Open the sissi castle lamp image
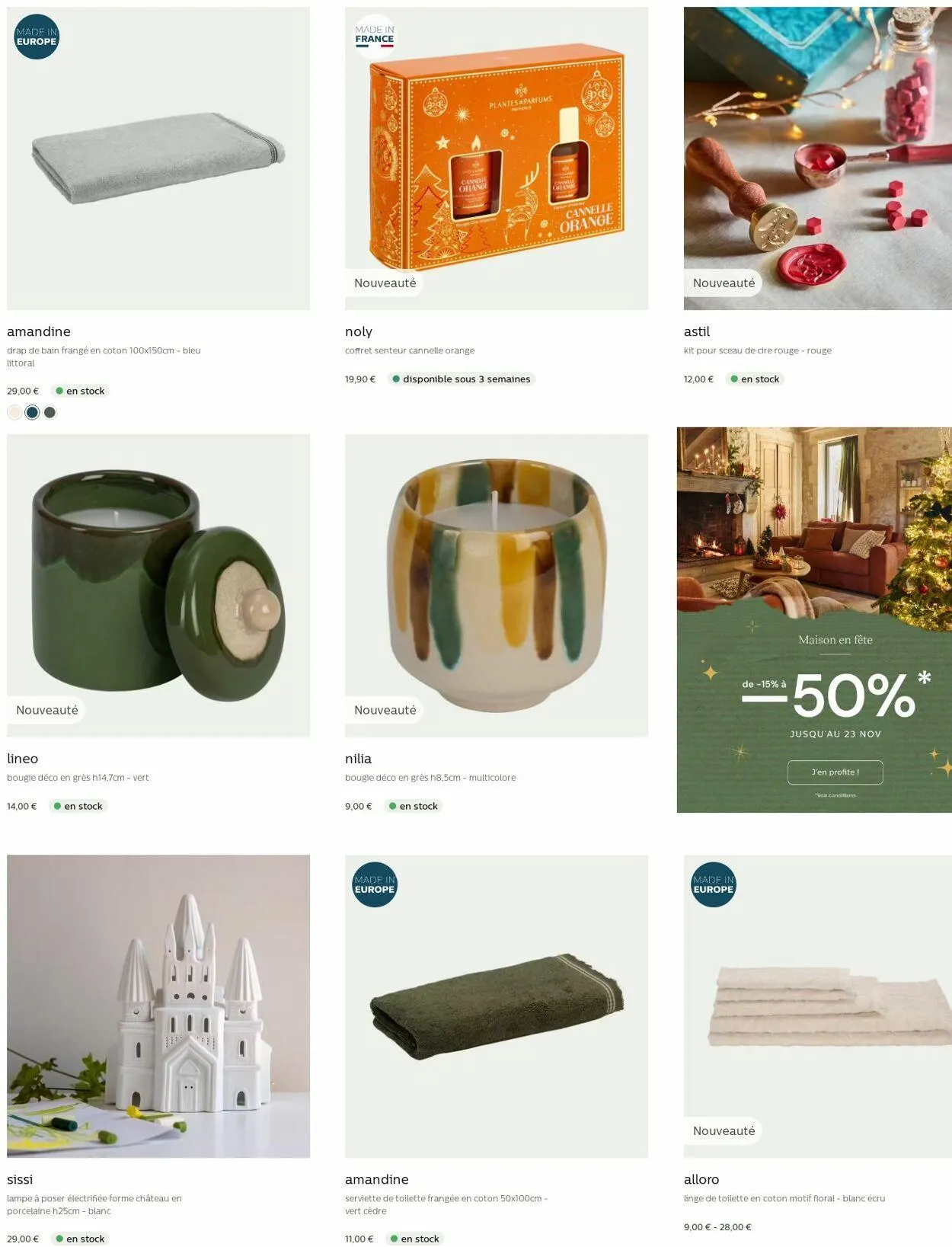Screen dimensions: 952x1247 158,1006
